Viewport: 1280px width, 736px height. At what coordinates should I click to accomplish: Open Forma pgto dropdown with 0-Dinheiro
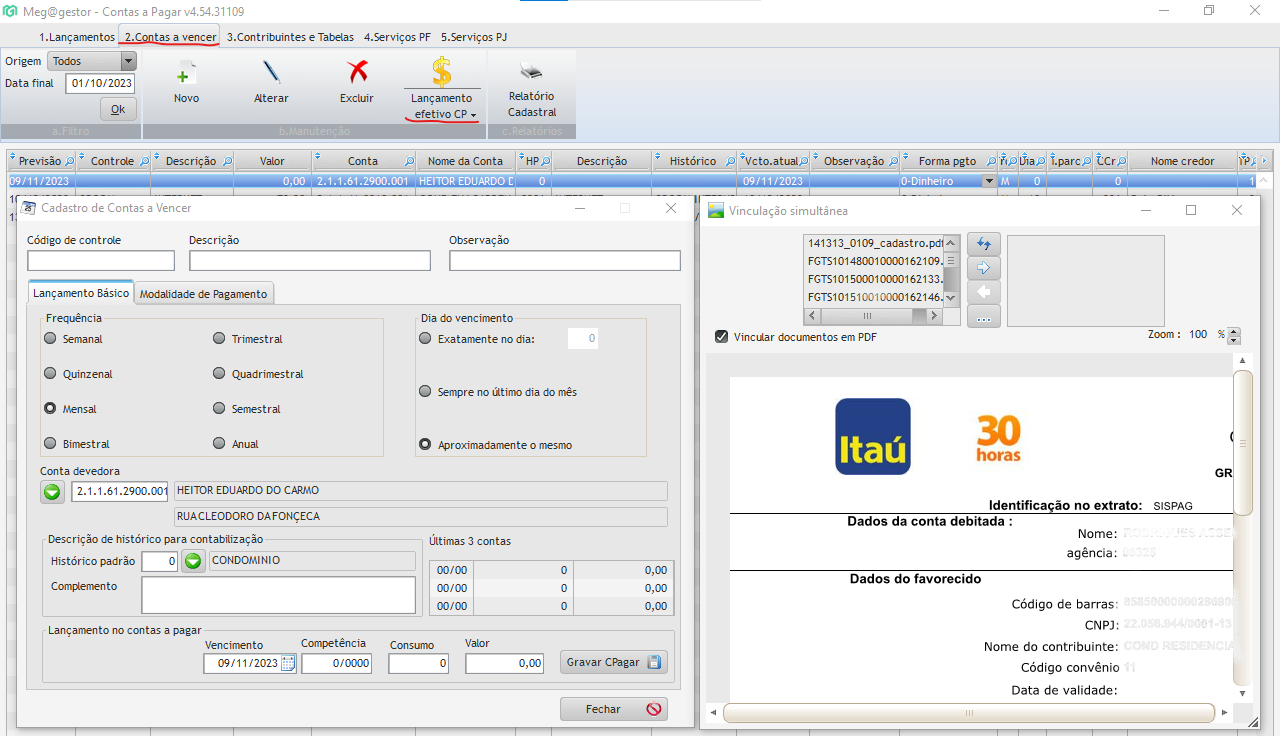989,182
